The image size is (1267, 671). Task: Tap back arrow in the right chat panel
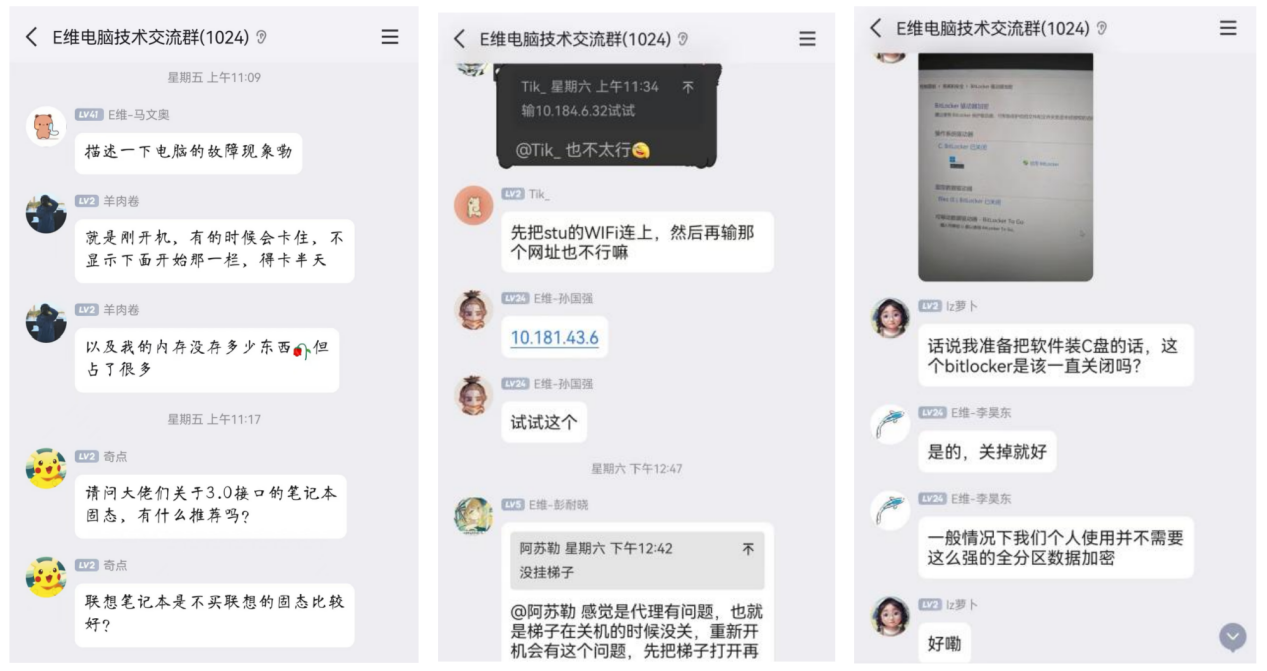[875, 28]
